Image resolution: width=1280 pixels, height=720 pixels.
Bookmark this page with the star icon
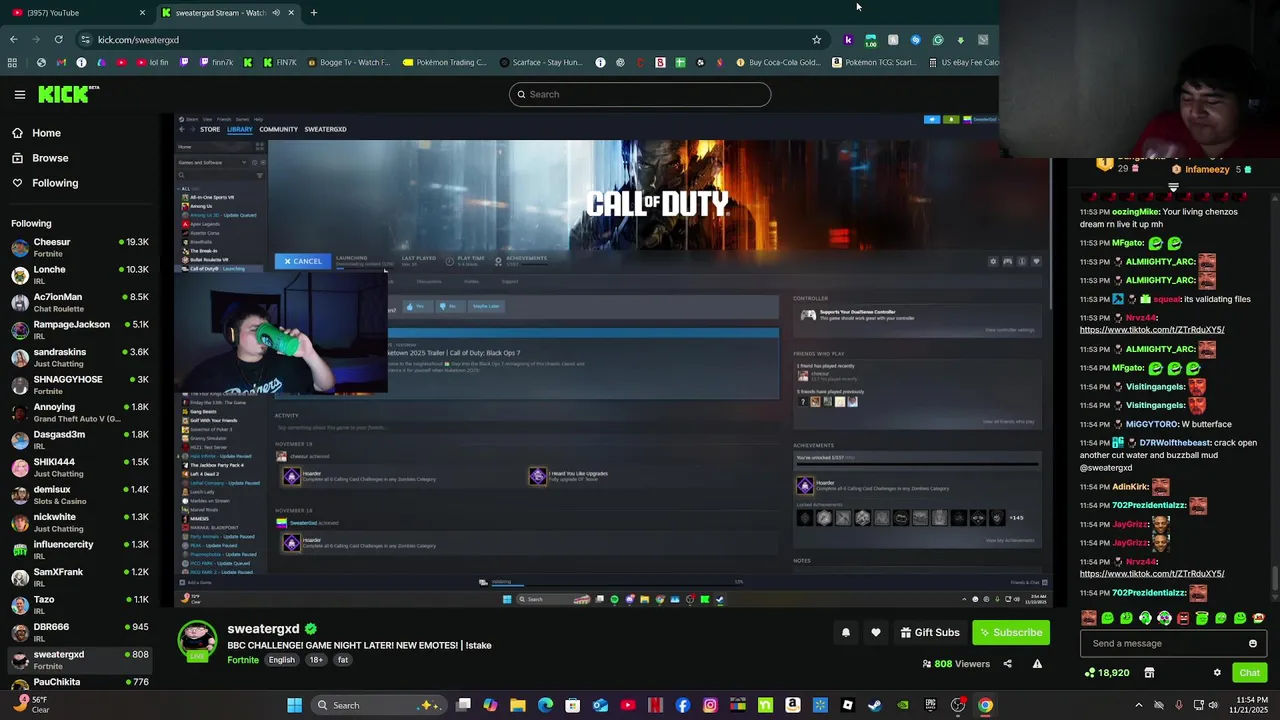[816, 40]
